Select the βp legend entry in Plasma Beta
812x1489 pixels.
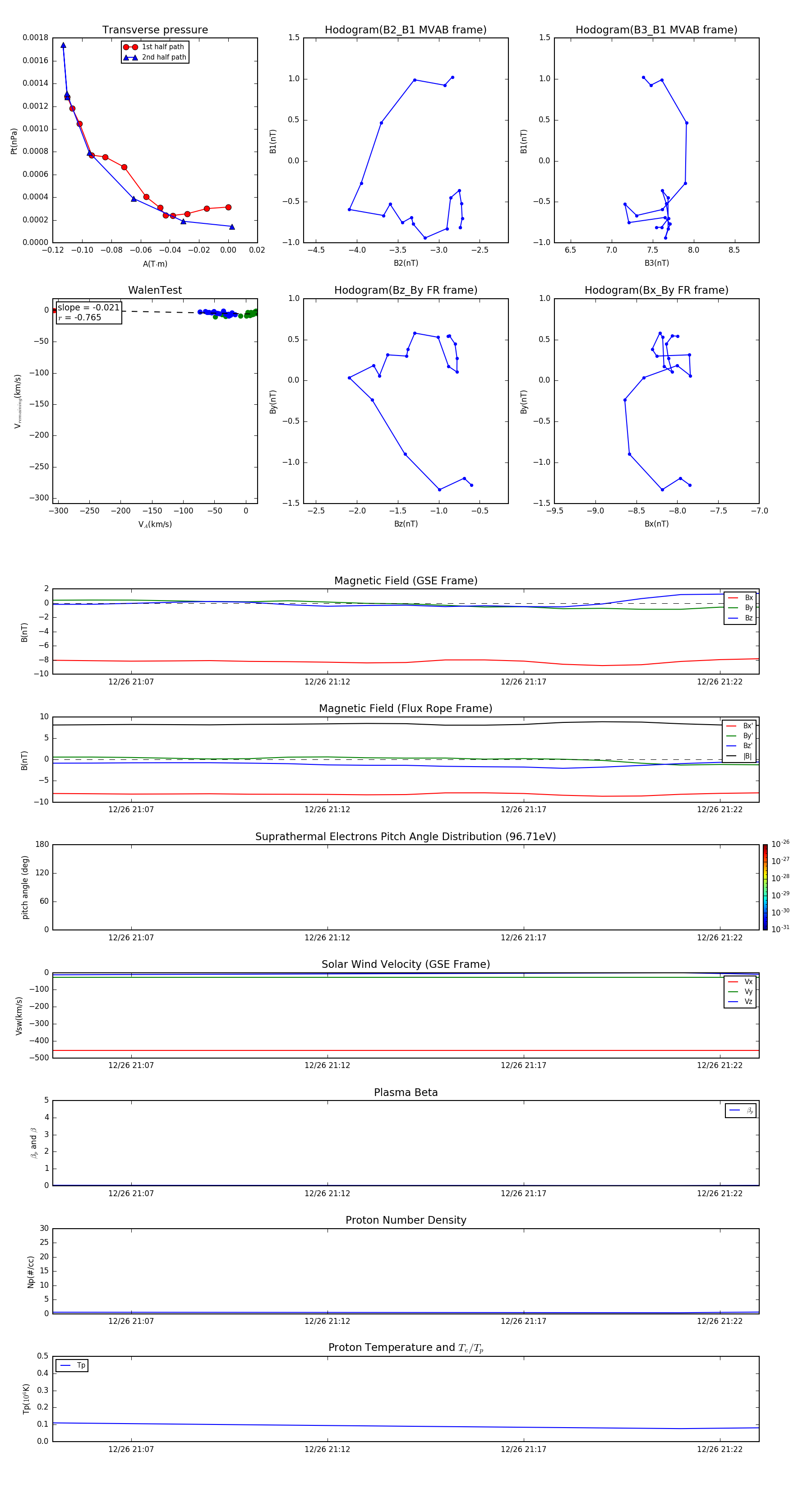click(741, 1110)
